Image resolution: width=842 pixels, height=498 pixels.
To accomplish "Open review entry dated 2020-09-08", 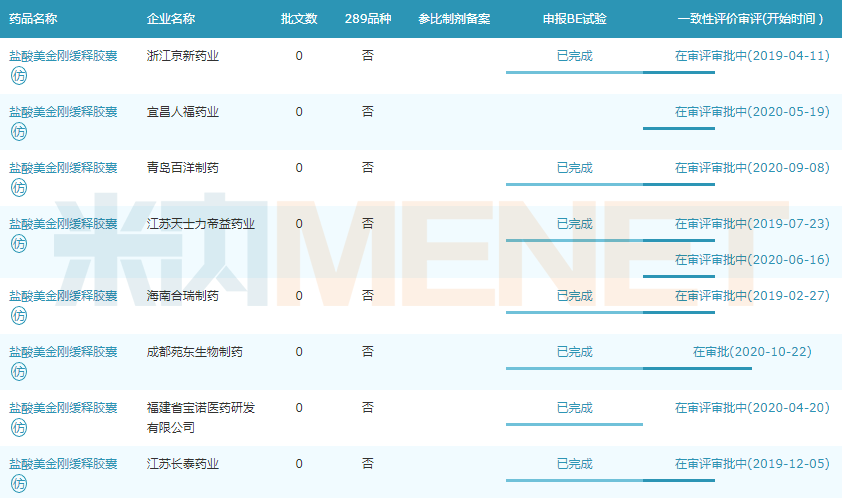I will (752, 168).
